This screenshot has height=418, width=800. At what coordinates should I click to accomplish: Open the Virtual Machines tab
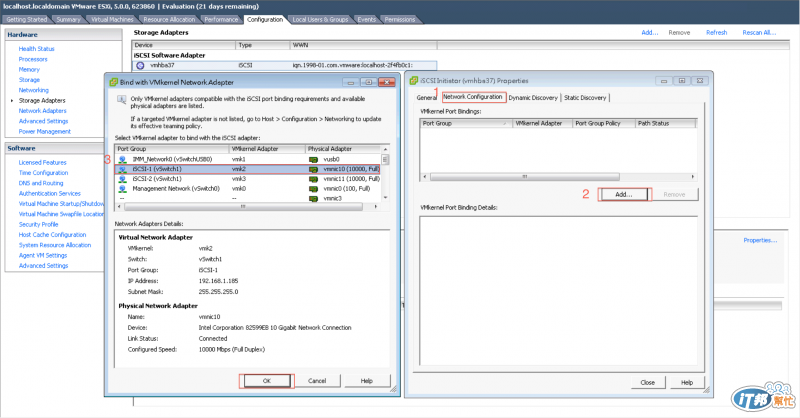tap(112, 19)
